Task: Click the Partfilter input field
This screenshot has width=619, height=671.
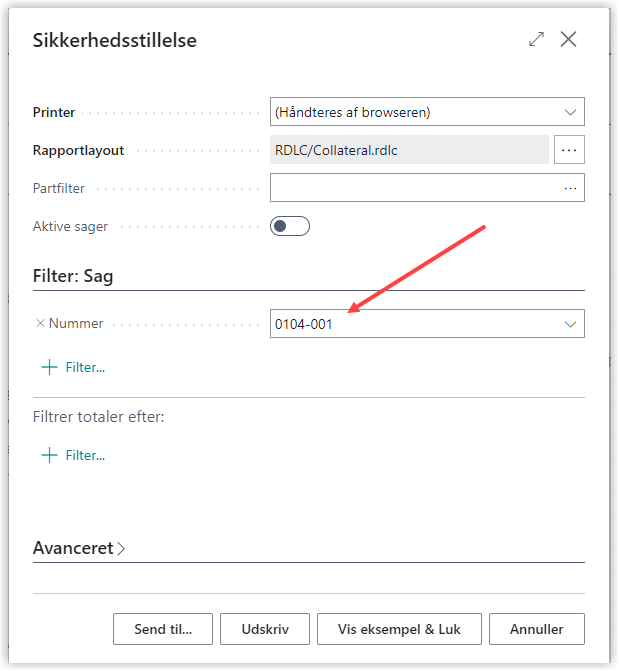Action: pos(415,187)
